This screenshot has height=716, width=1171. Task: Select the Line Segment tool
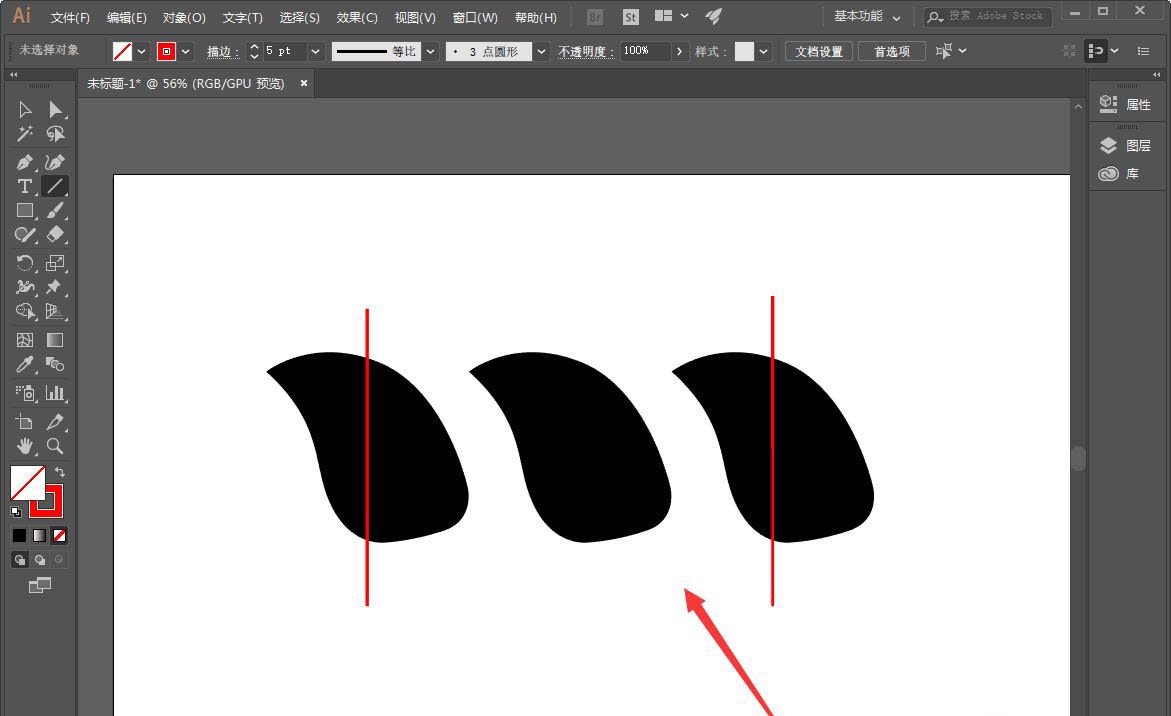(x=55, y=186)
